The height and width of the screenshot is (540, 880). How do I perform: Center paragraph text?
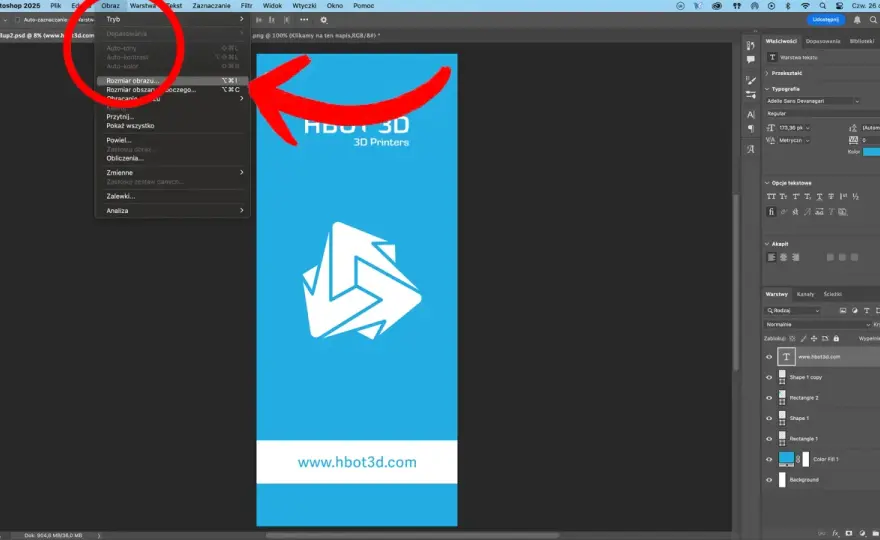tap(783, 257)
